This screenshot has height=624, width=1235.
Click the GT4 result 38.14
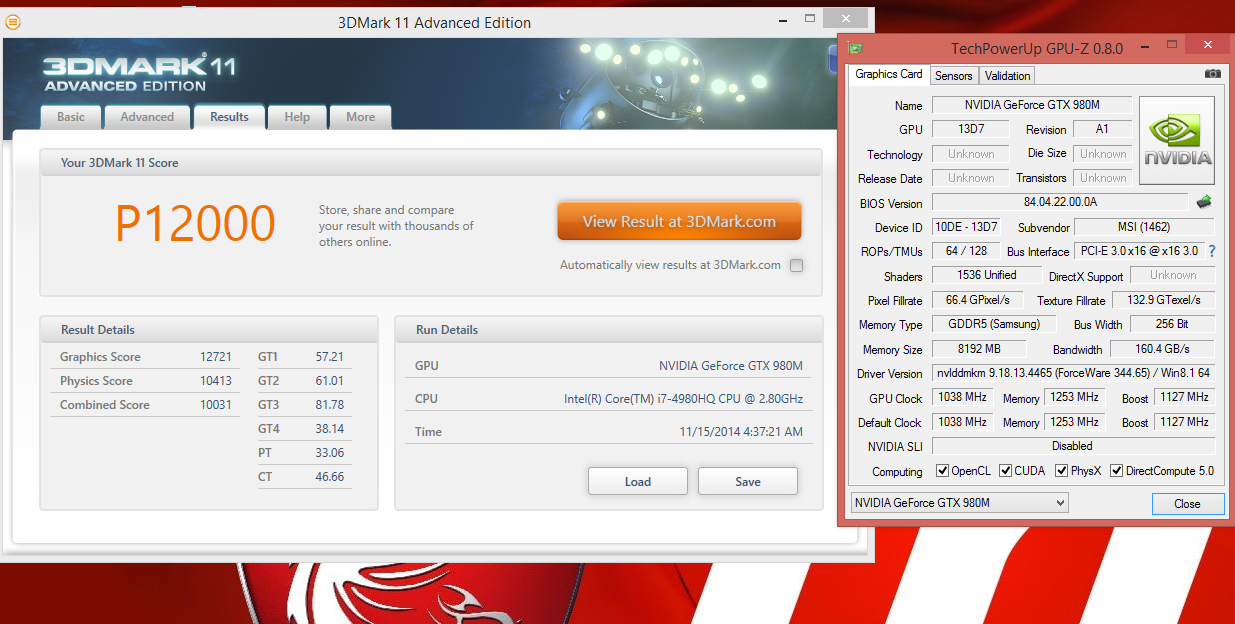[329, 429]
